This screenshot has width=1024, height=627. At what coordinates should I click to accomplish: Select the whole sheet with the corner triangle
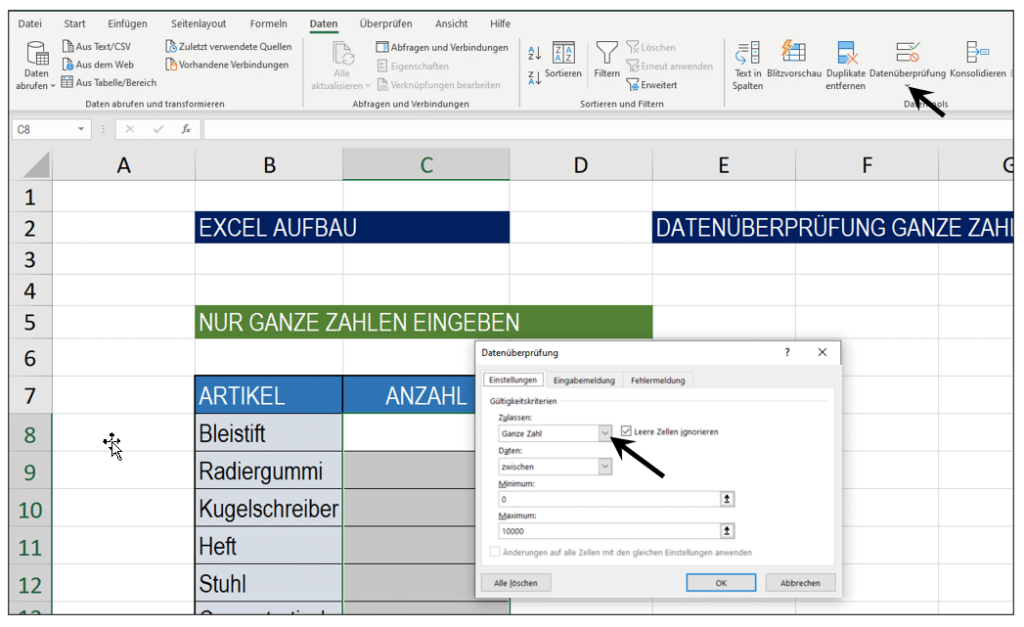coord(36,165)
